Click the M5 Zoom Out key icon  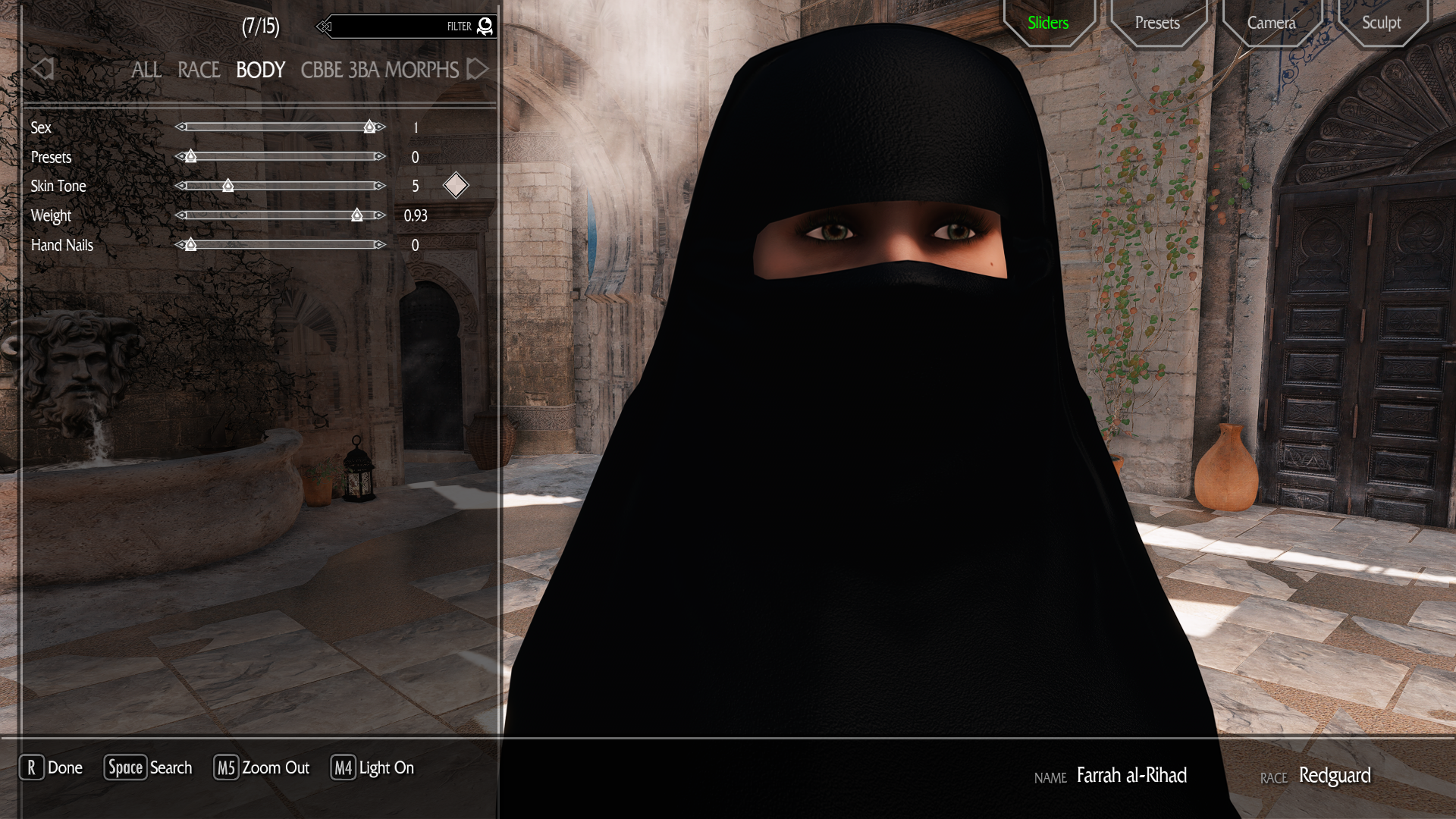point(226,767)
